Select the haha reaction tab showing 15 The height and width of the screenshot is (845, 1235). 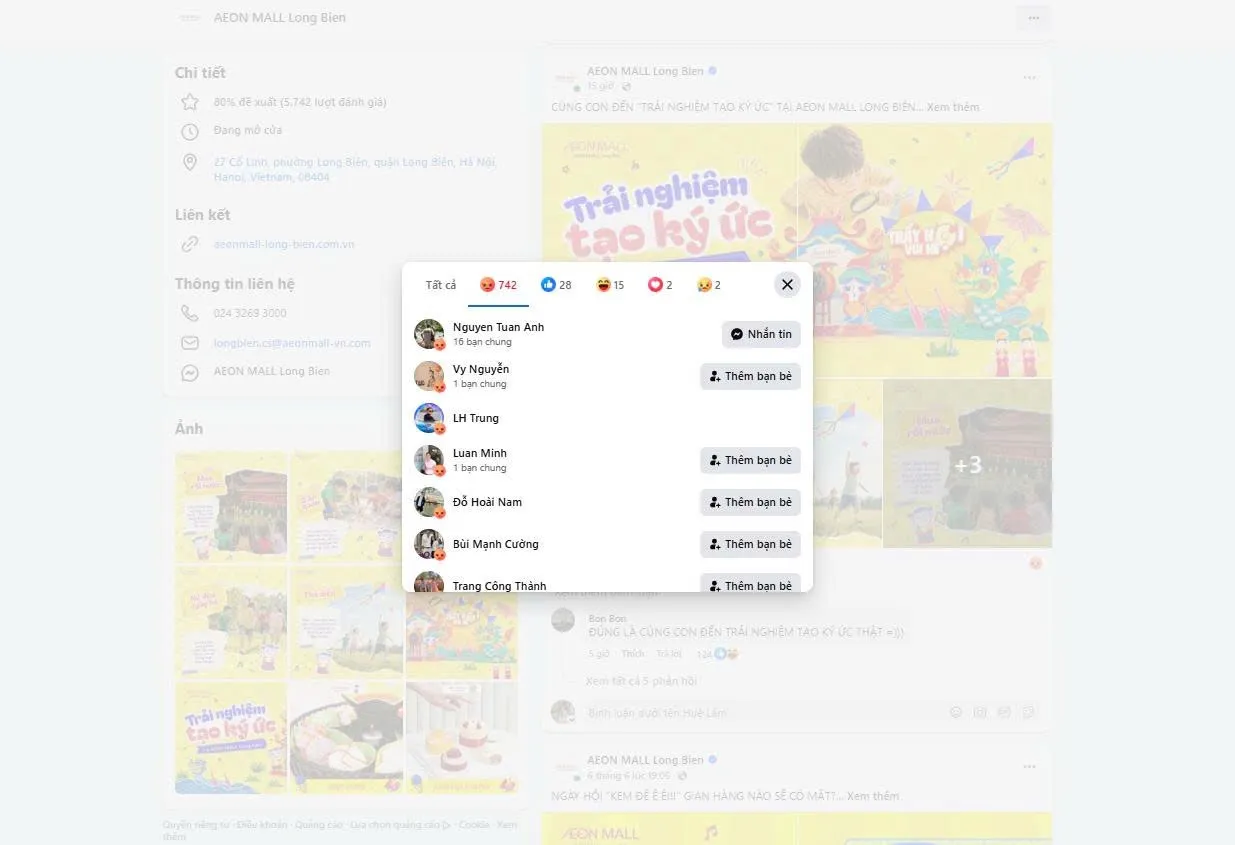coord(610,285)
